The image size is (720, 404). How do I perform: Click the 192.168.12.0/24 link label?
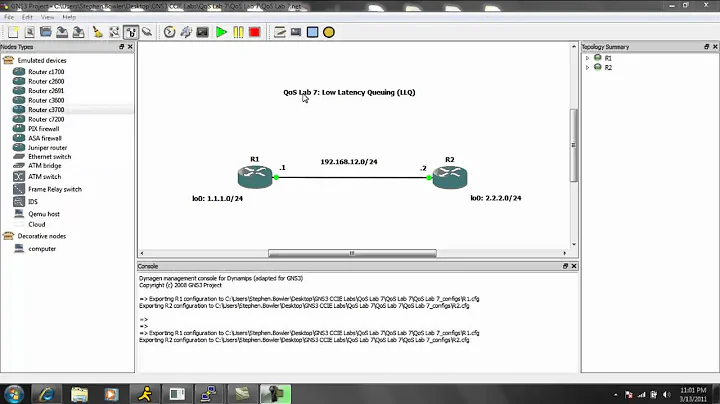pos(349,162)
